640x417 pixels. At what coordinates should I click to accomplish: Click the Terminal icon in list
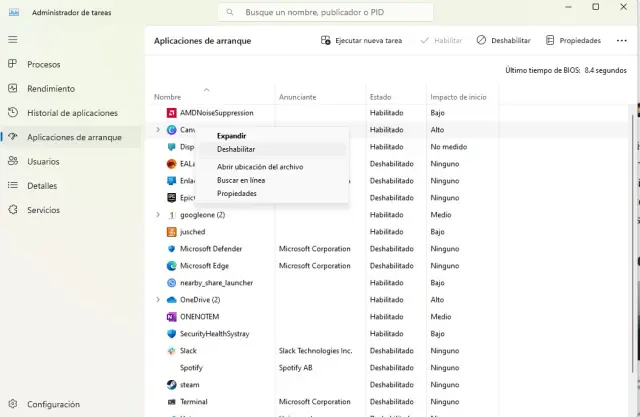172,401
